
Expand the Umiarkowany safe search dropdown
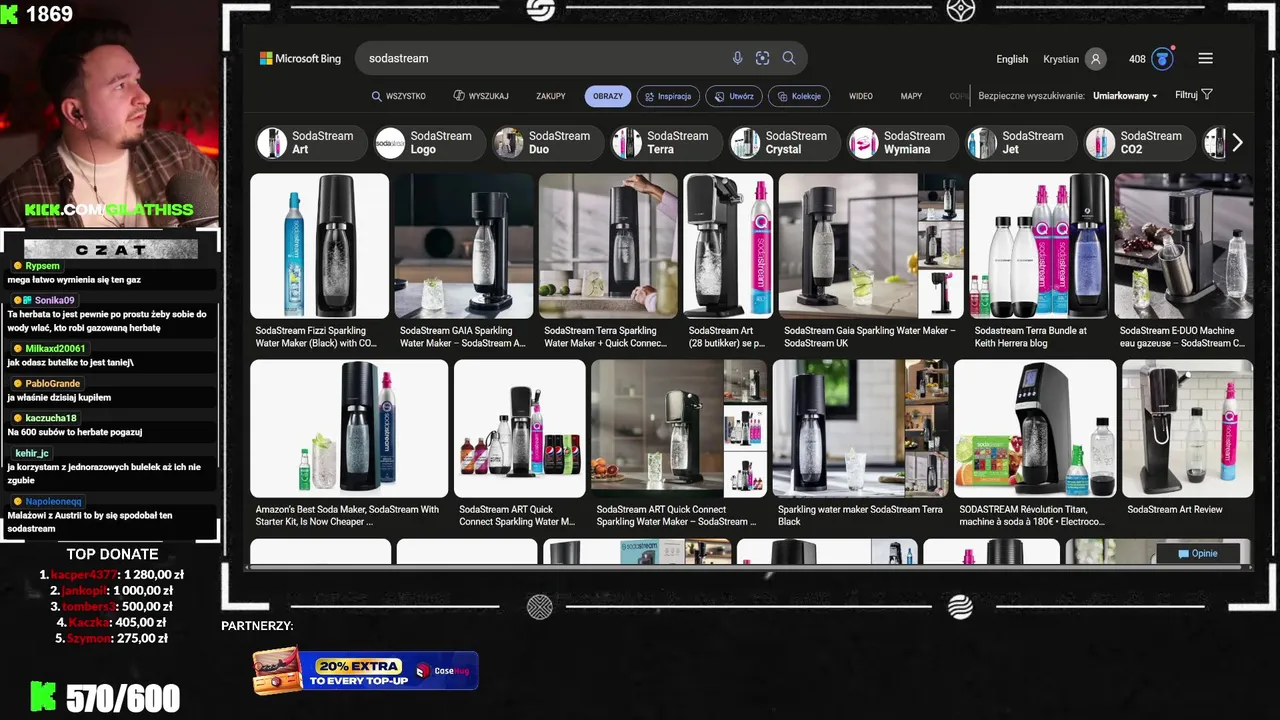point(1125,96)
